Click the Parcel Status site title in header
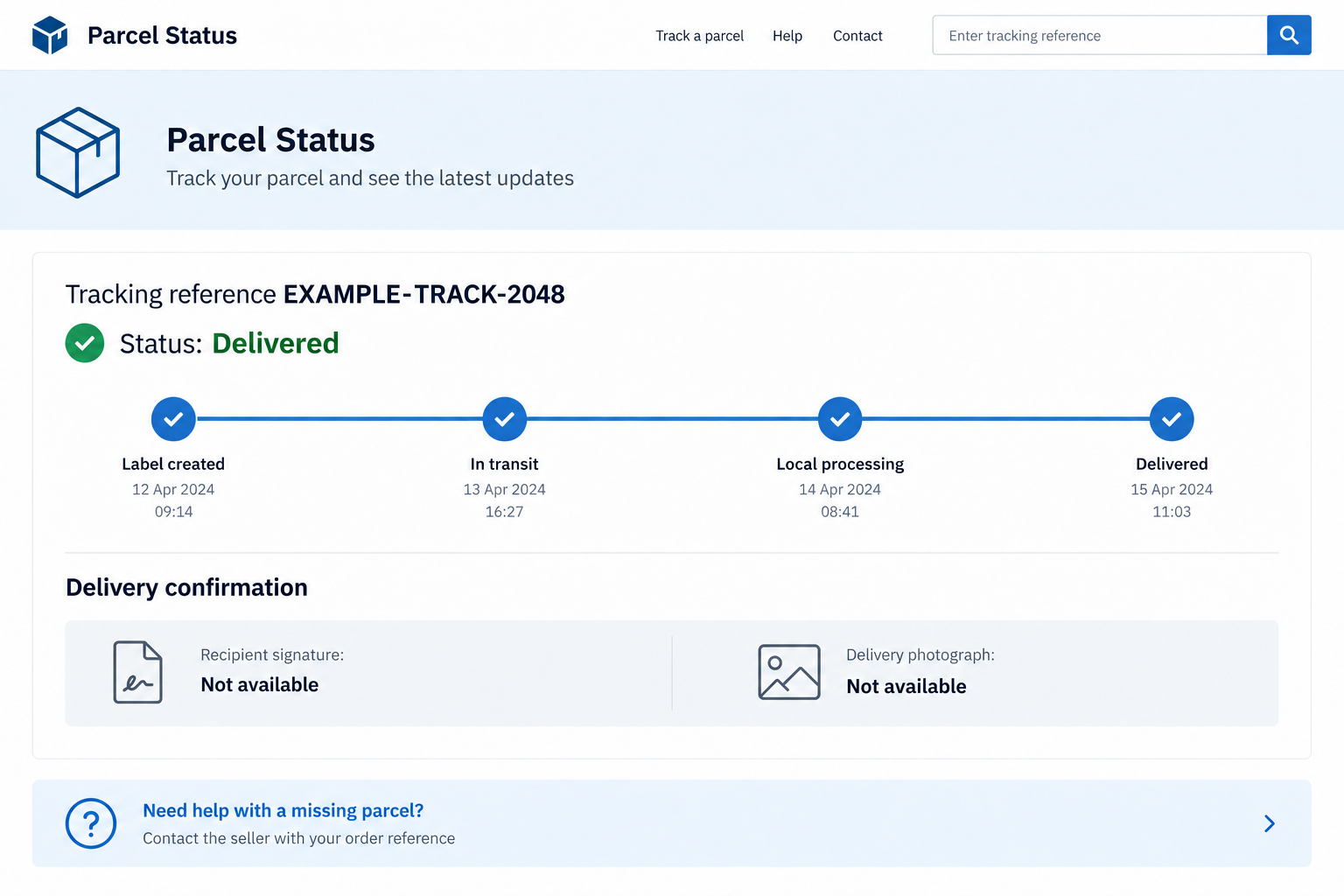 [x=162, y=35]
